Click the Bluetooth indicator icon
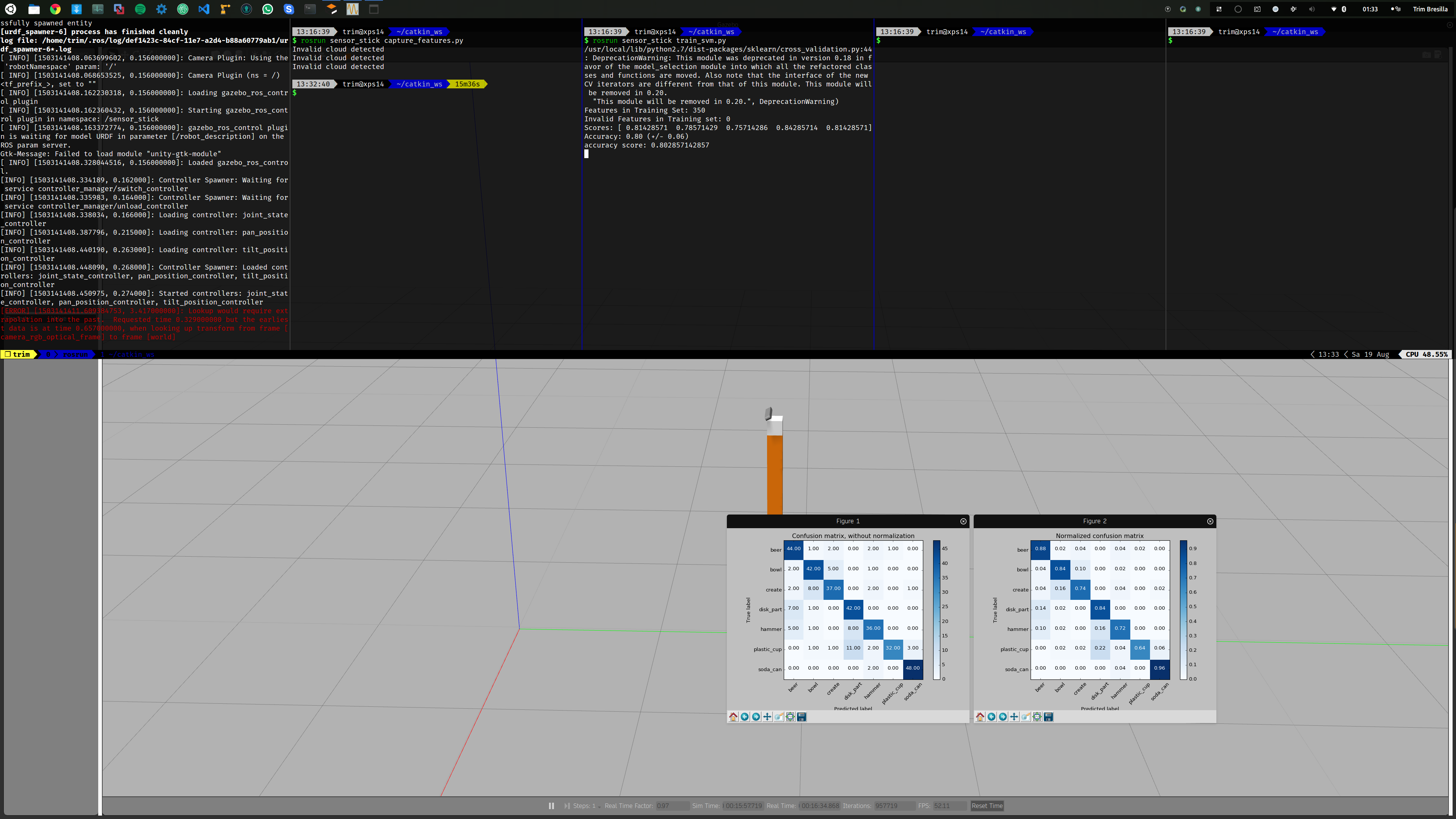 click(1344, 9)
